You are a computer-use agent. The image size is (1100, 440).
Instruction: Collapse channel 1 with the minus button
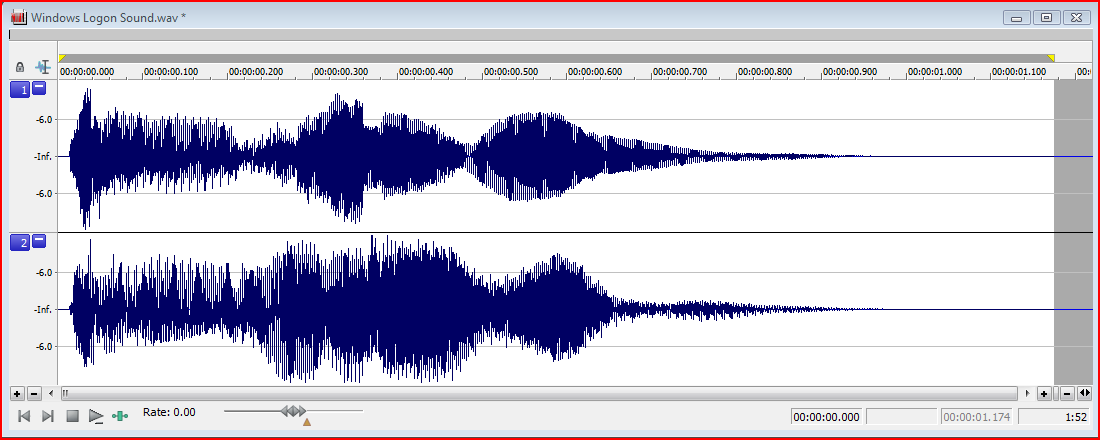[39, 89]
